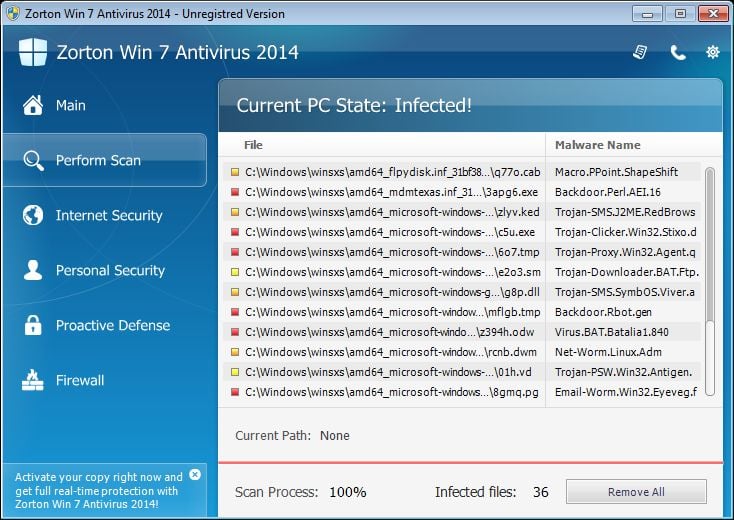The height and width of the screenshot is (520, 734).
Task: Click Macro.PPoint.ShapeShift malware name
Action: click(x=616, y=172)
